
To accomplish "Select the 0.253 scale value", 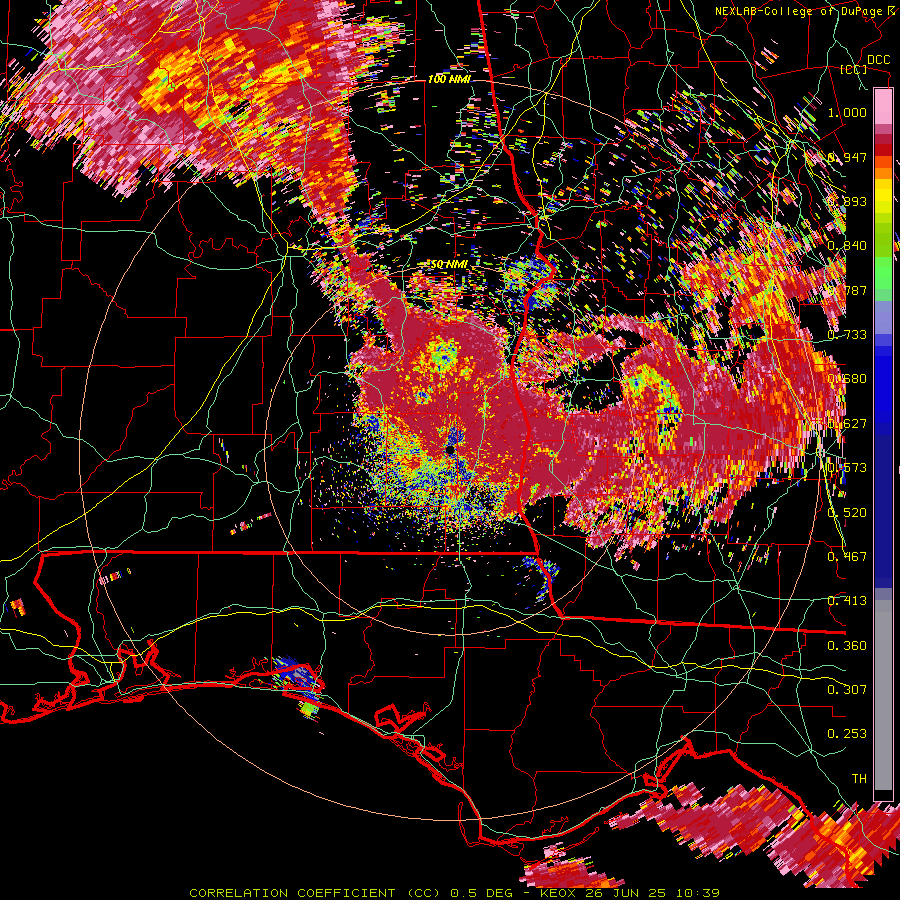I will click(x=847, y=734).
